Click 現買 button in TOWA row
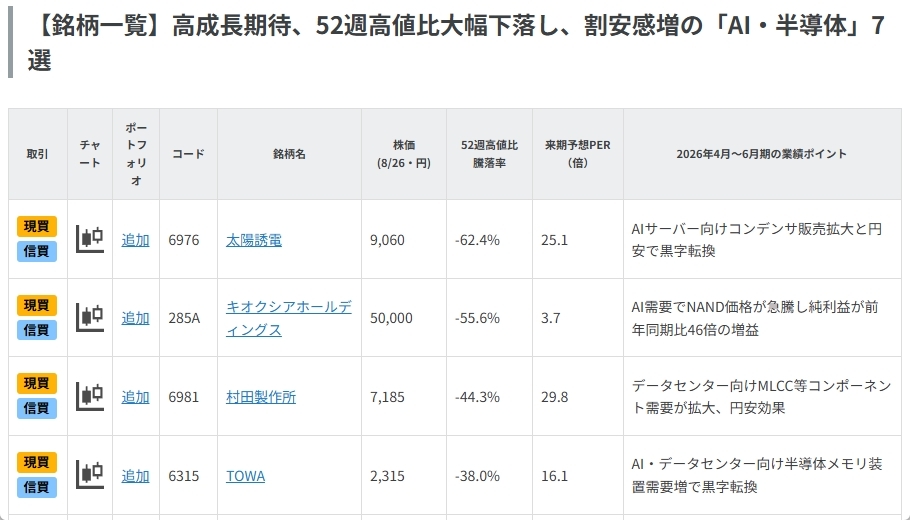Screen dimensions: 910x520 point(37,463)
